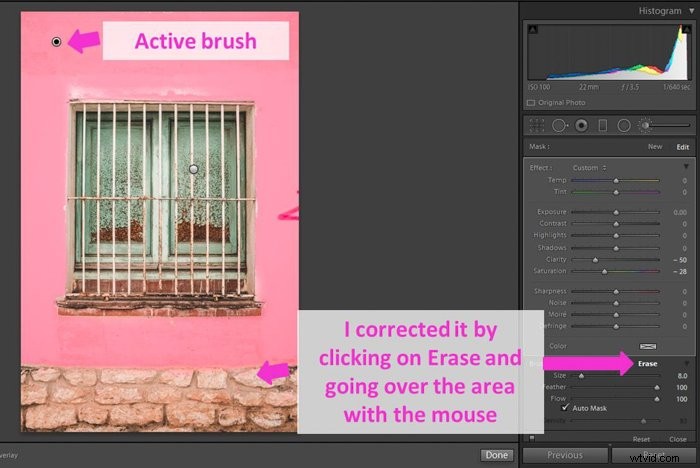Click the Saturation slider handle
700x468 pixels.
coord(604,271)
